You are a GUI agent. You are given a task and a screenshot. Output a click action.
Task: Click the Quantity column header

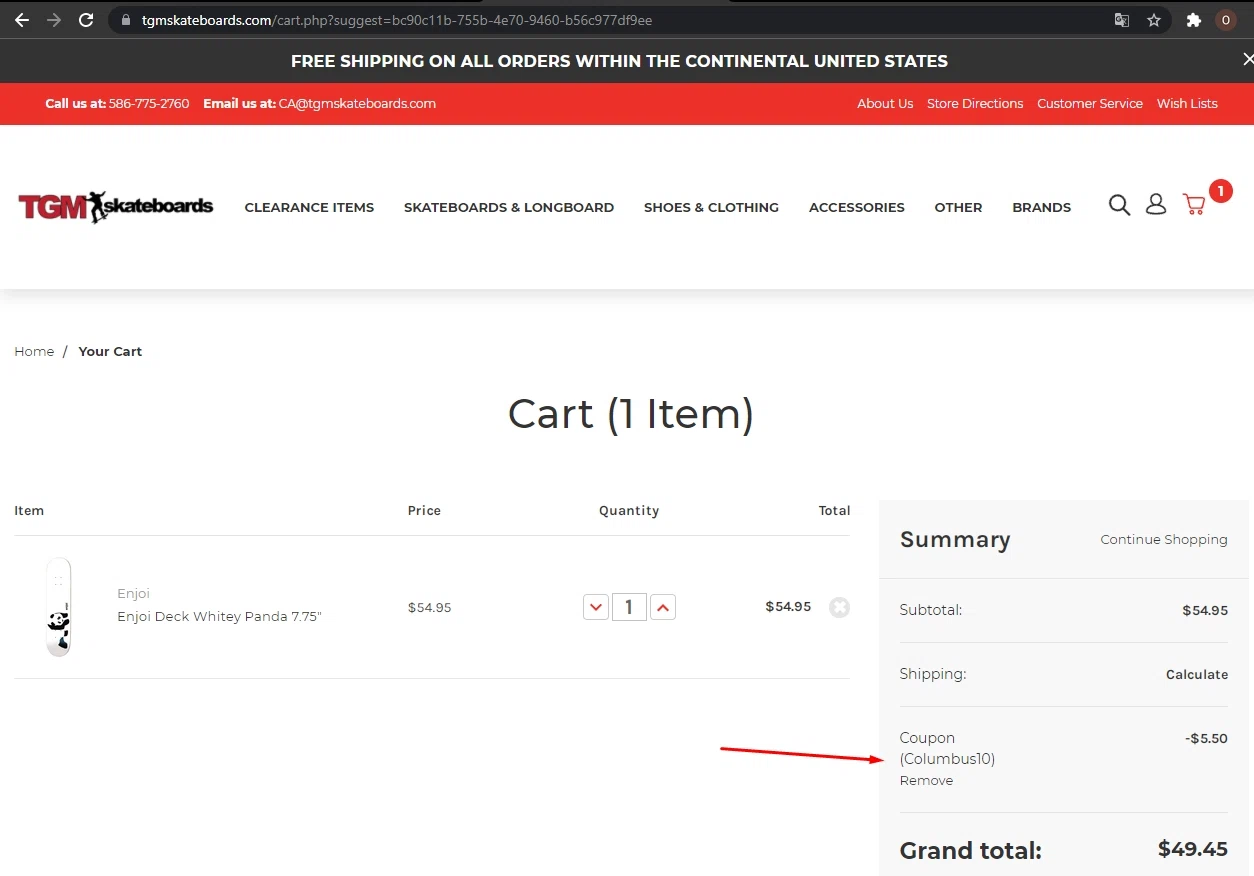(629, 510)
